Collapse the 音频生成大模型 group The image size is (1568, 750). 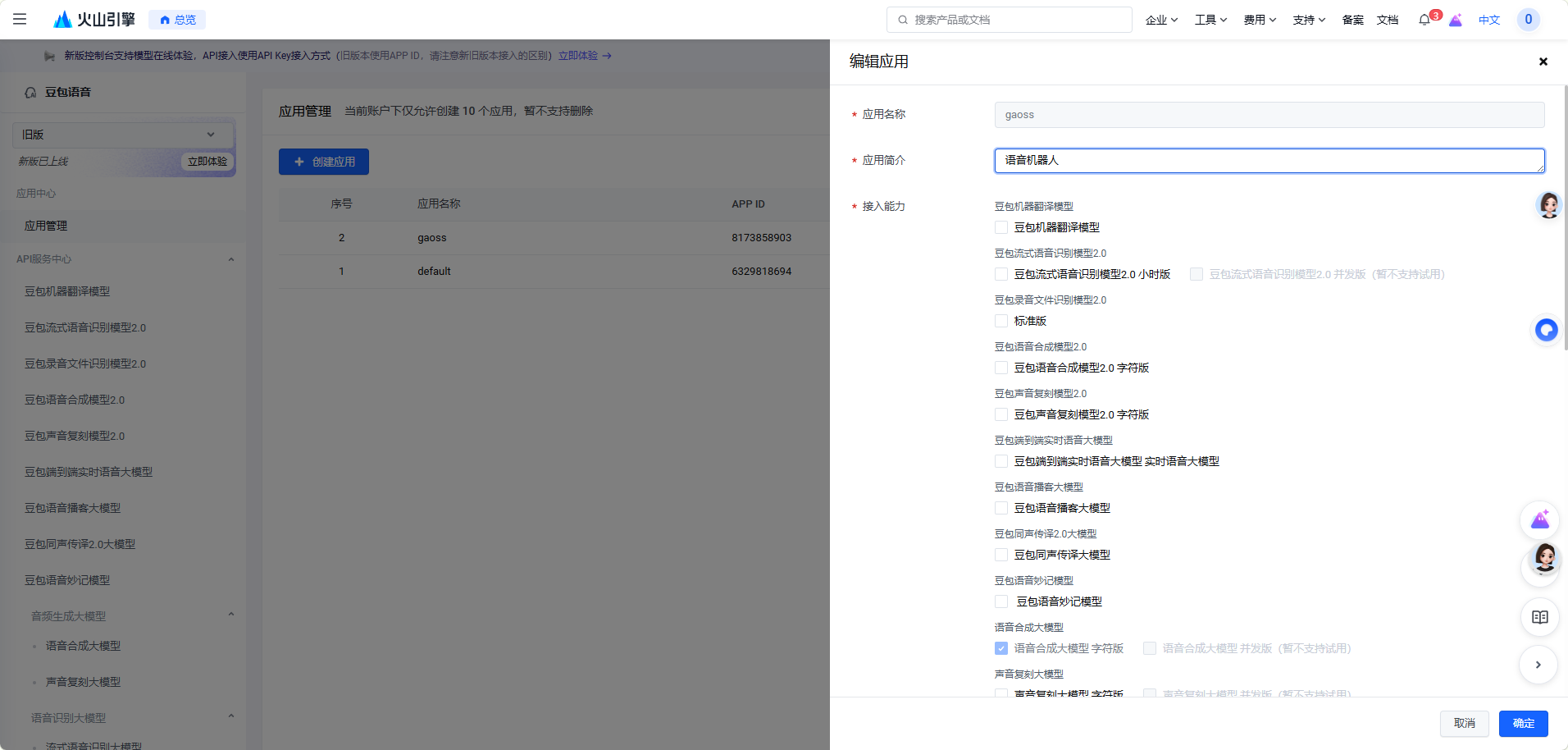pos(231,615)
